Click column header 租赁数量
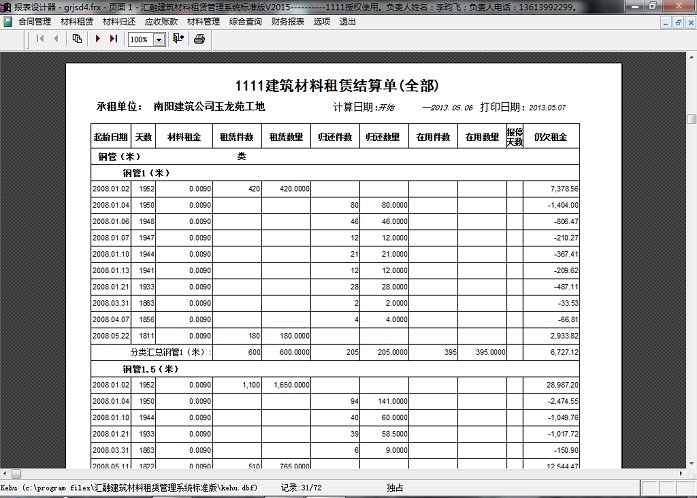Viewport: 697px width, 498px height. click(x=286, y=137)
